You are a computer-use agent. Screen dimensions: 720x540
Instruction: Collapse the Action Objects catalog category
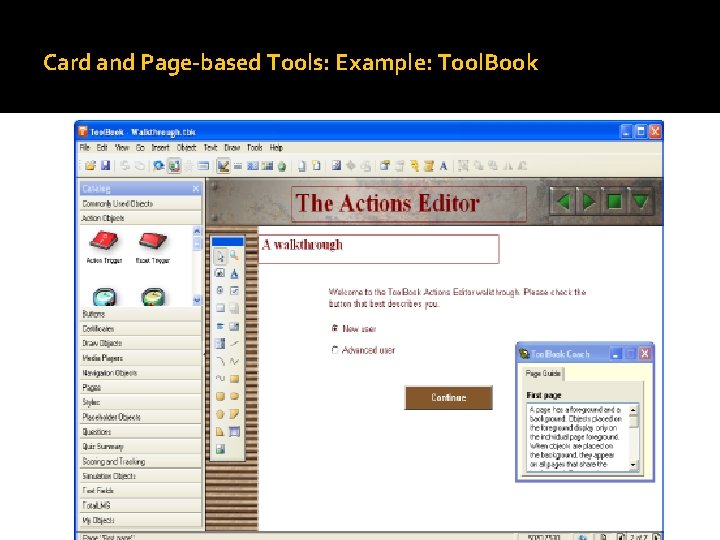point(141,218)
